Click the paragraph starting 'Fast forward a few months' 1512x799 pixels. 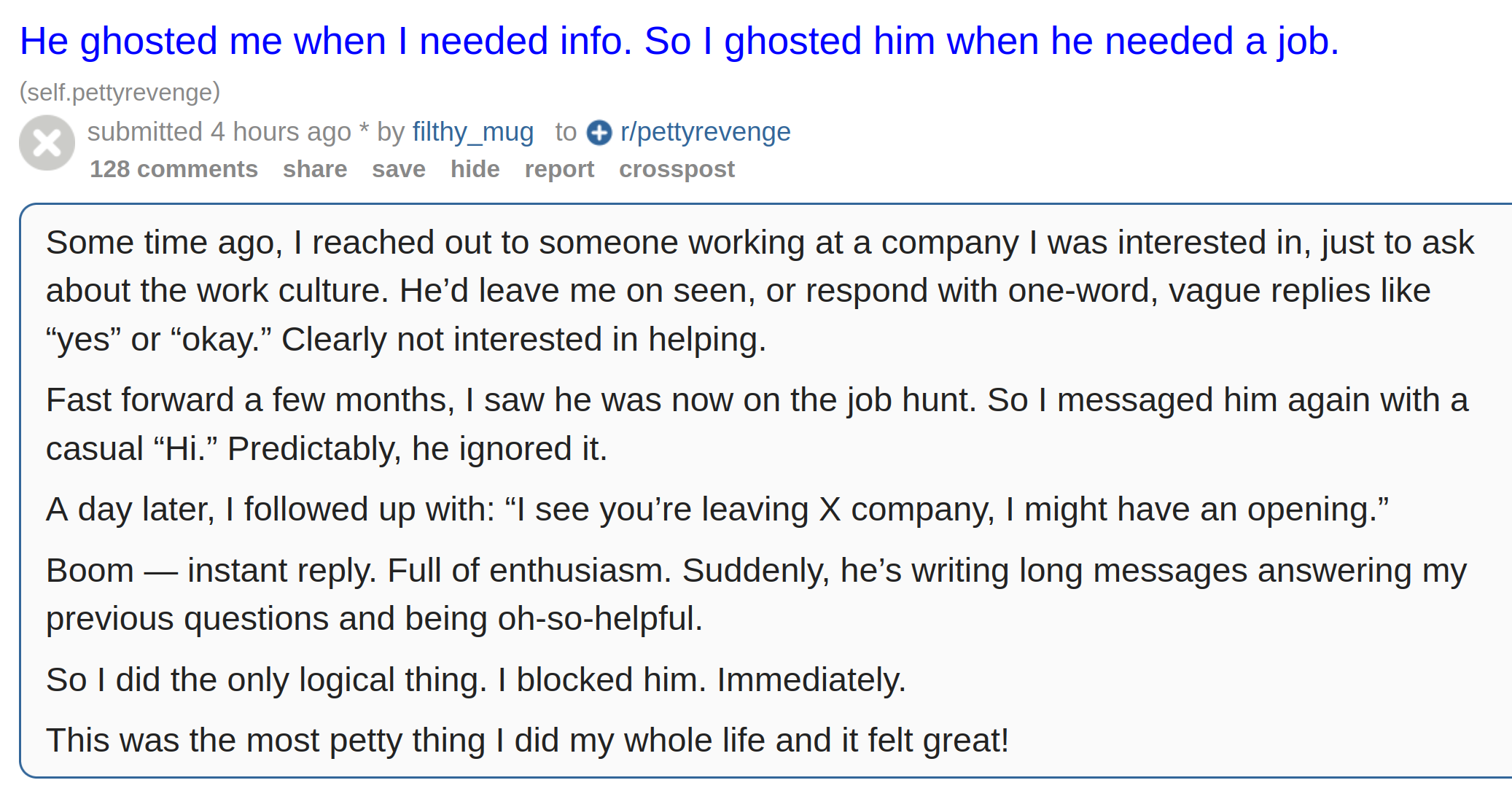757,424
